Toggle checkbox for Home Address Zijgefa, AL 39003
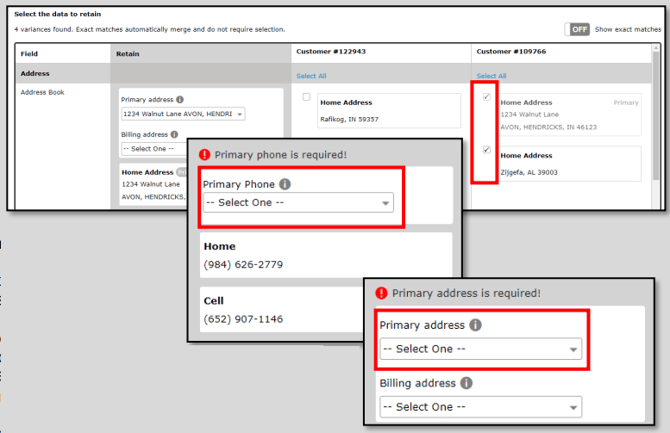The width and height of the screenshot is (670, 433). tap(487, 150)
